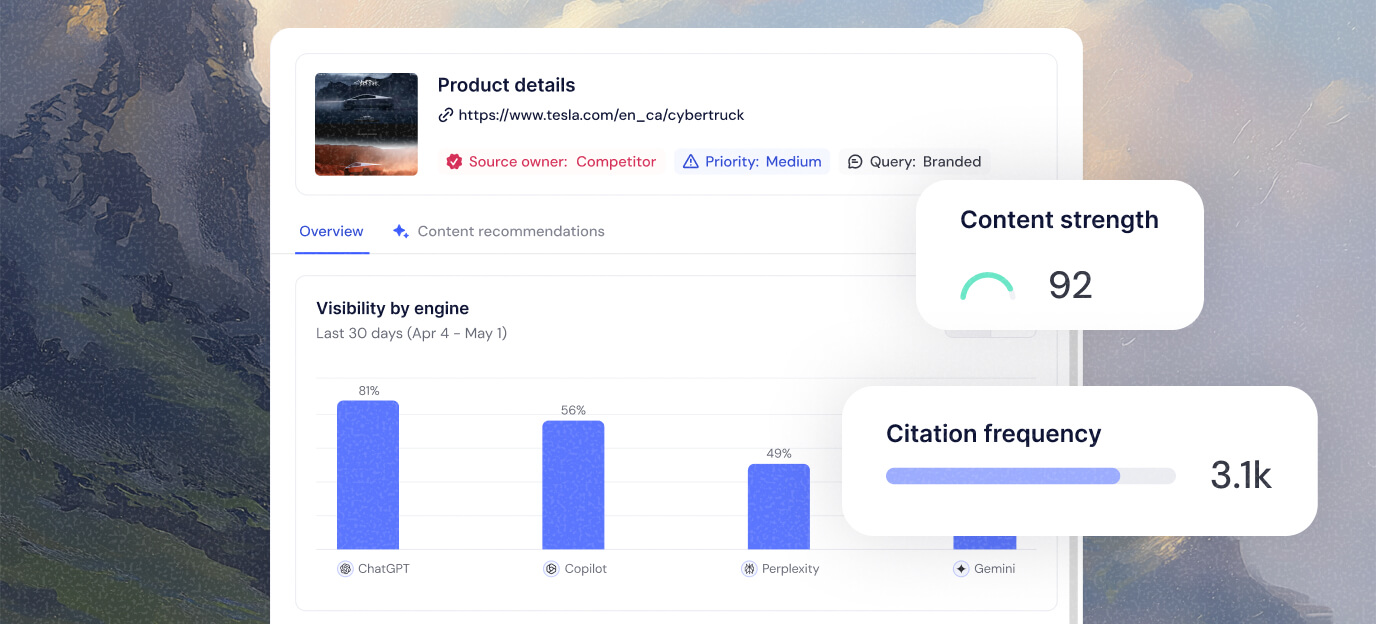
Task: Click the Copilot engine icon
Action: (x=551, y=569)
